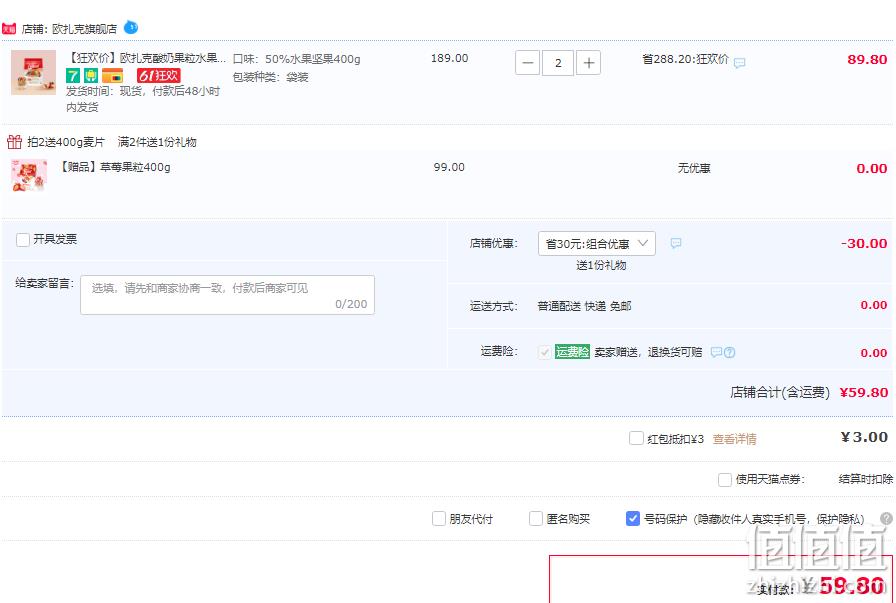Screen dimensions: 896x603
Task: Click the 省288.20:狂欢价 discount text
Action: tap(686, 59)
